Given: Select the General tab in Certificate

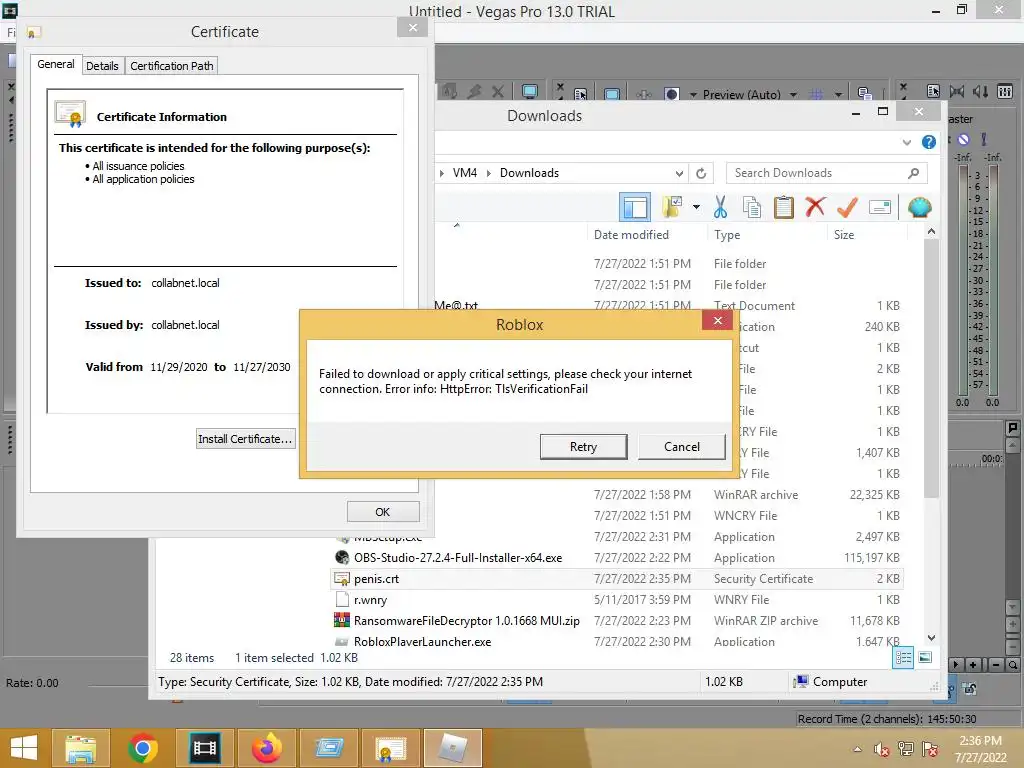Looking at the screenshot, I should point(56,64).
